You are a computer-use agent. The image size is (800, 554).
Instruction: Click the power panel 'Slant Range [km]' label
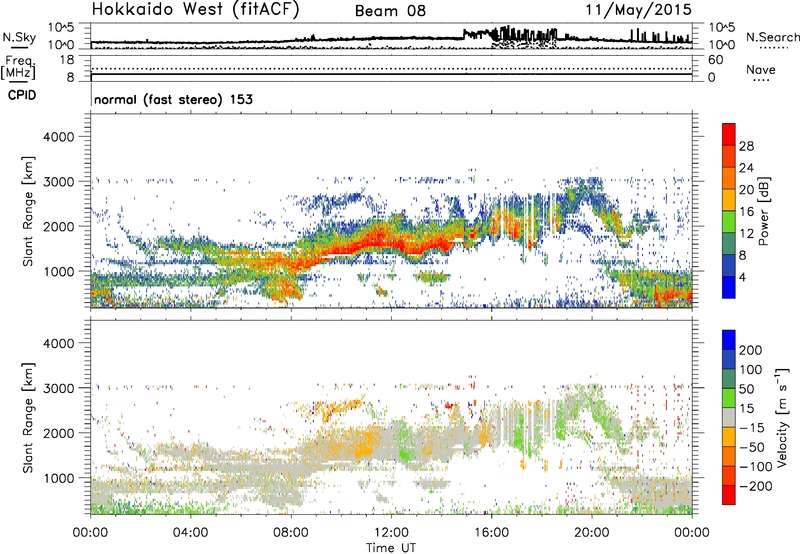pos(28,211)
